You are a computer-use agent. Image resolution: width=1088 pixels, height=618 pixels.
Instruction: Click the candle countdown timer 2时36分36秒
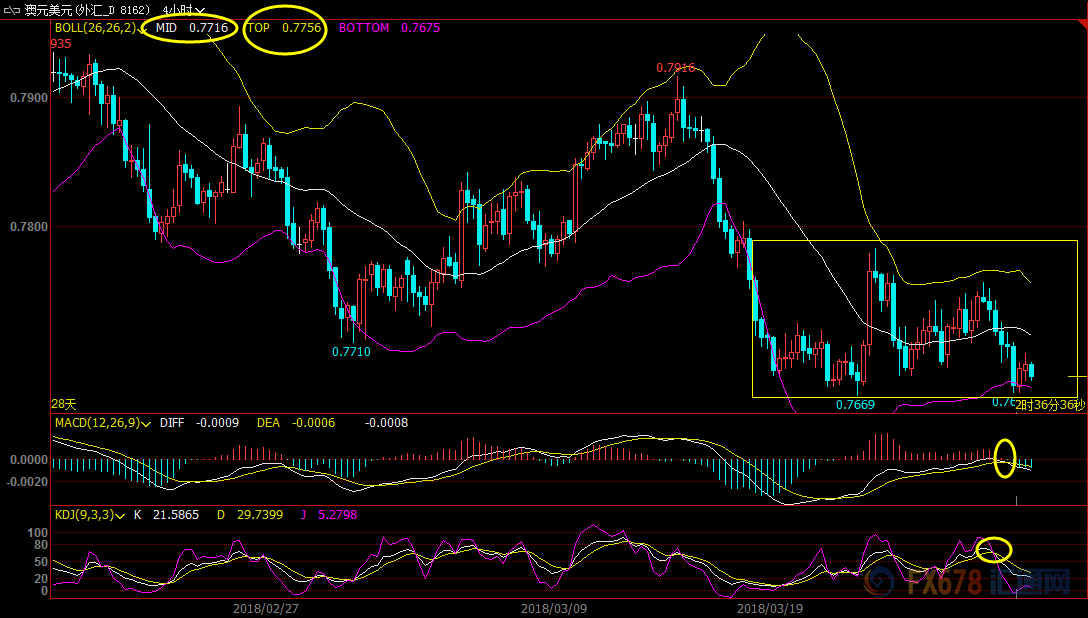(1049, 405)
